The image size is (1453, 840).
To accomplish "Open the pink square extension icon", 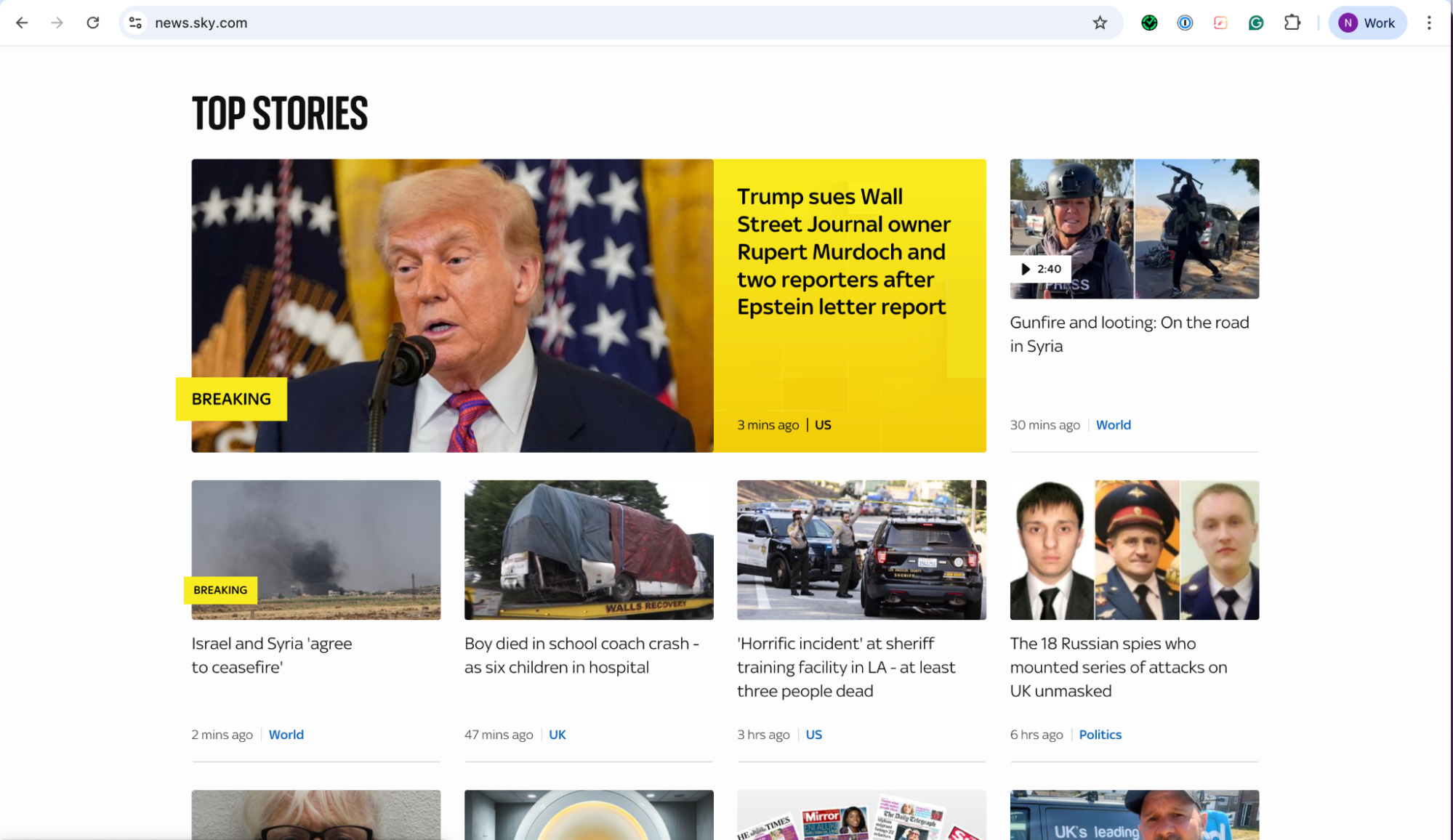I will (1220, 23).
